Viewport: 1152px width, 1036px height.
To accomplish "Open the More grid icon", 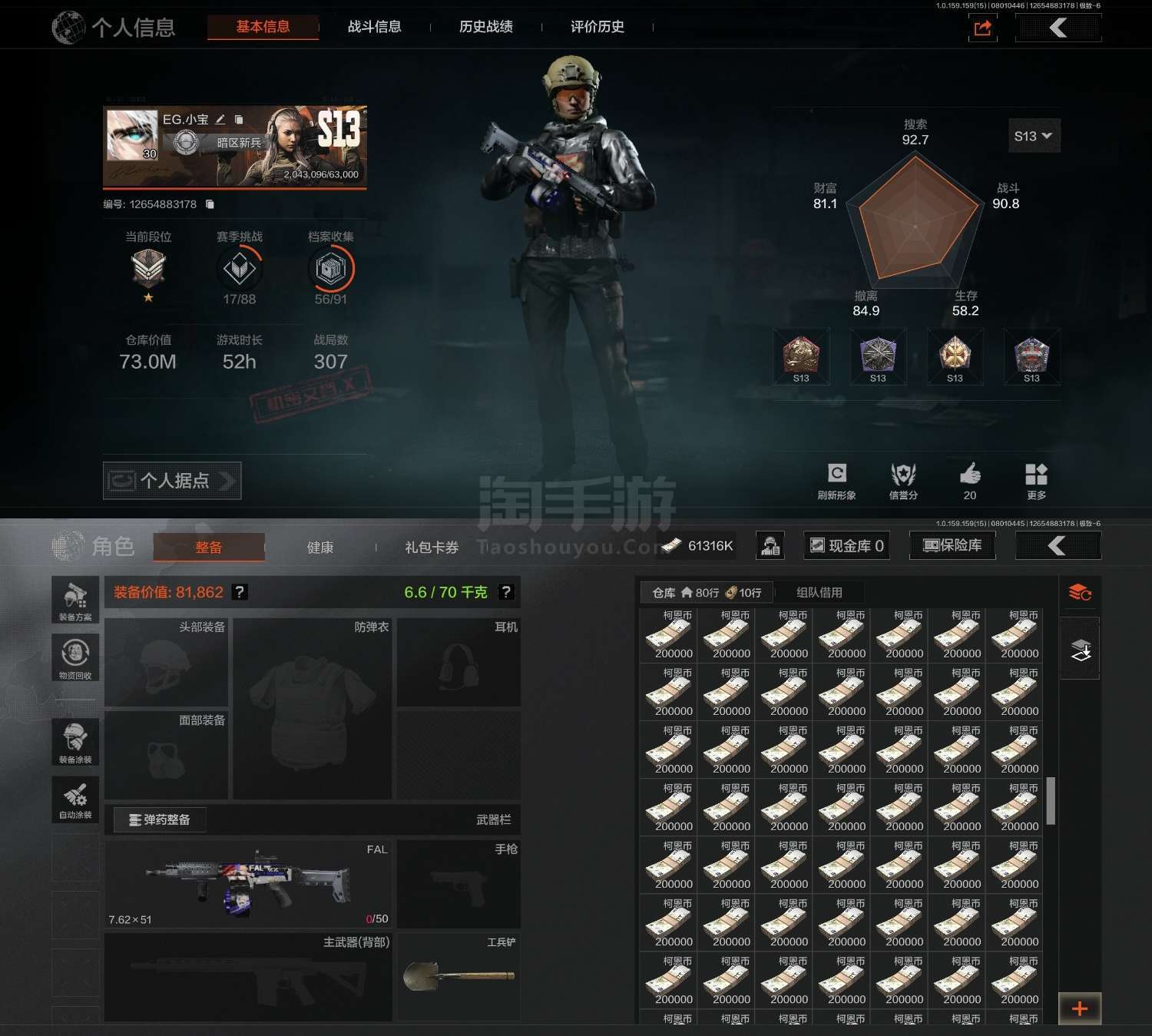I will pos(1036,481).
